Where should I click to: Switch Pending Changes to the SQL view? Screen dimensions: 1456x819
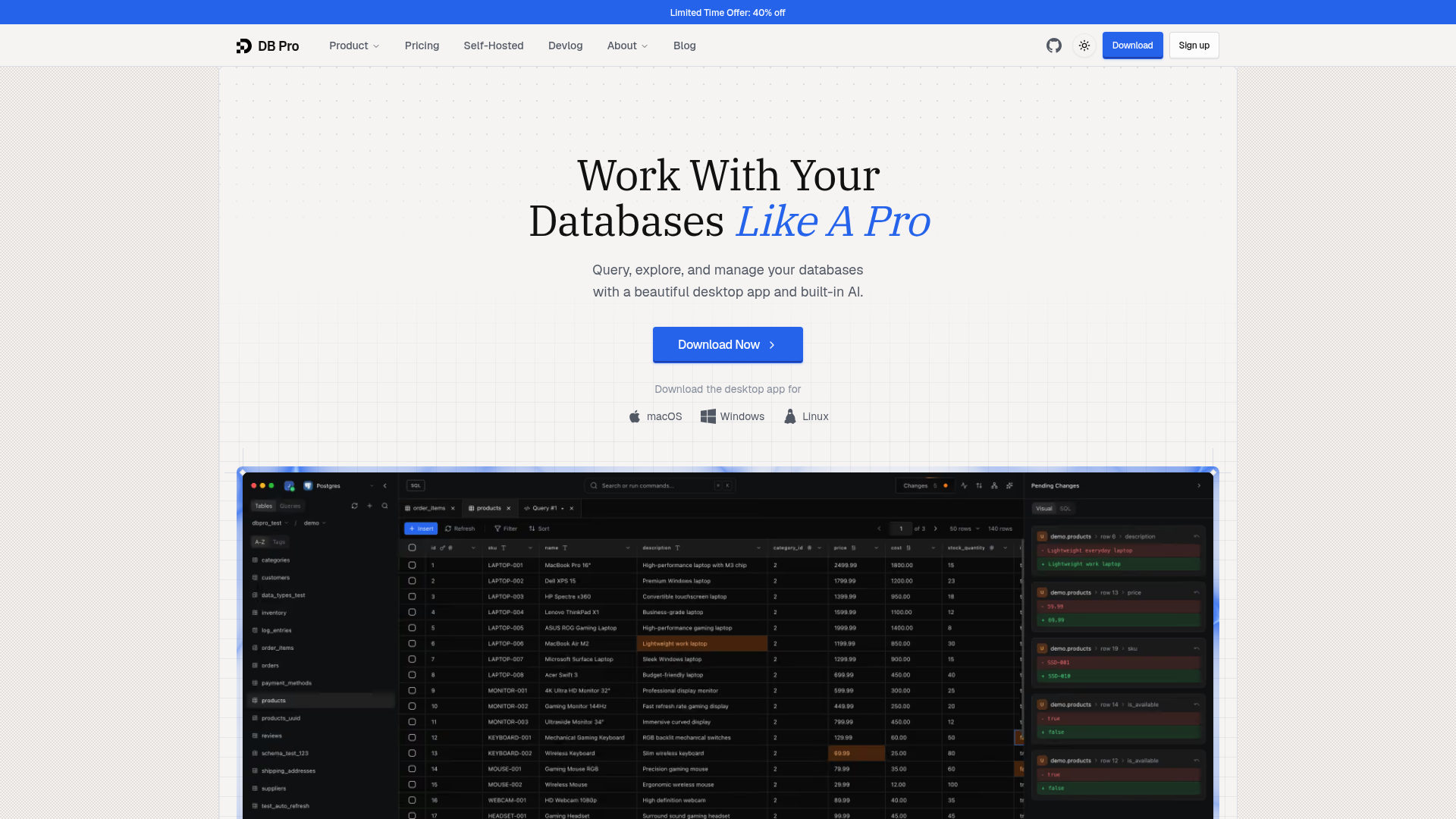(1065, 509)
